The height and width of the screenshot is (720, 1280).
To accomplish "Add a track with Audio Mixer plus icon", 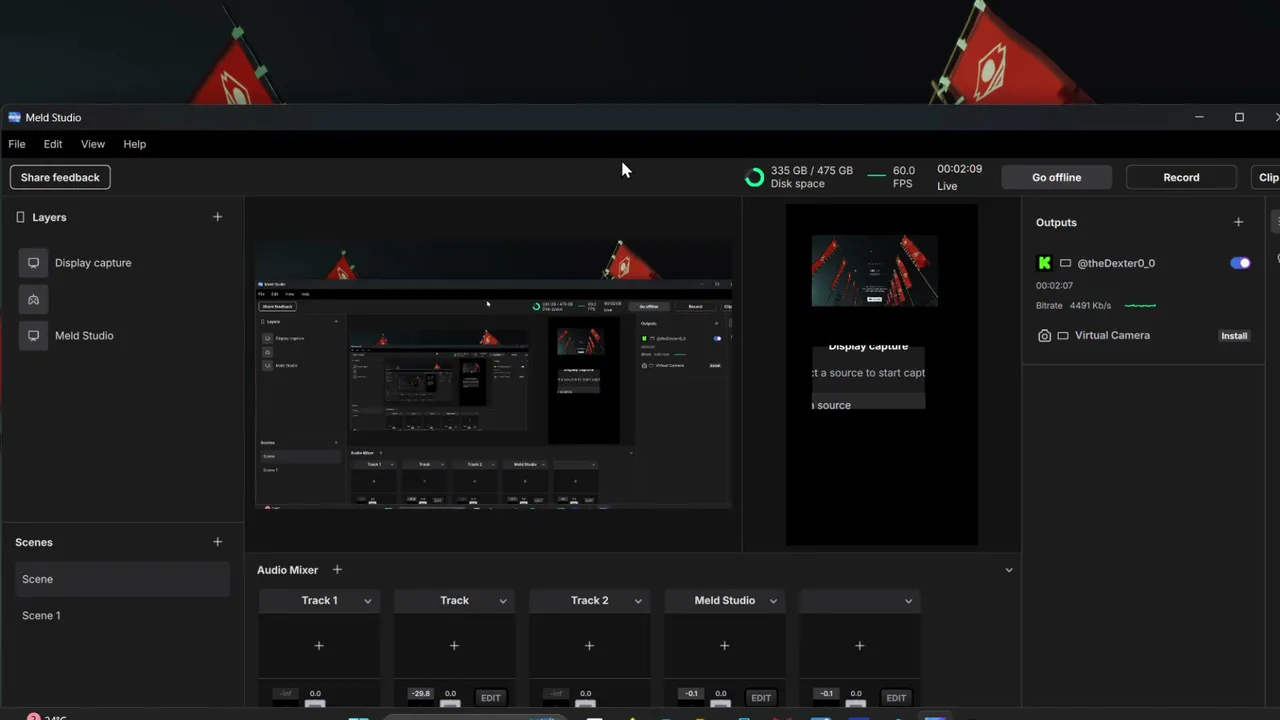I will point(337,570).
